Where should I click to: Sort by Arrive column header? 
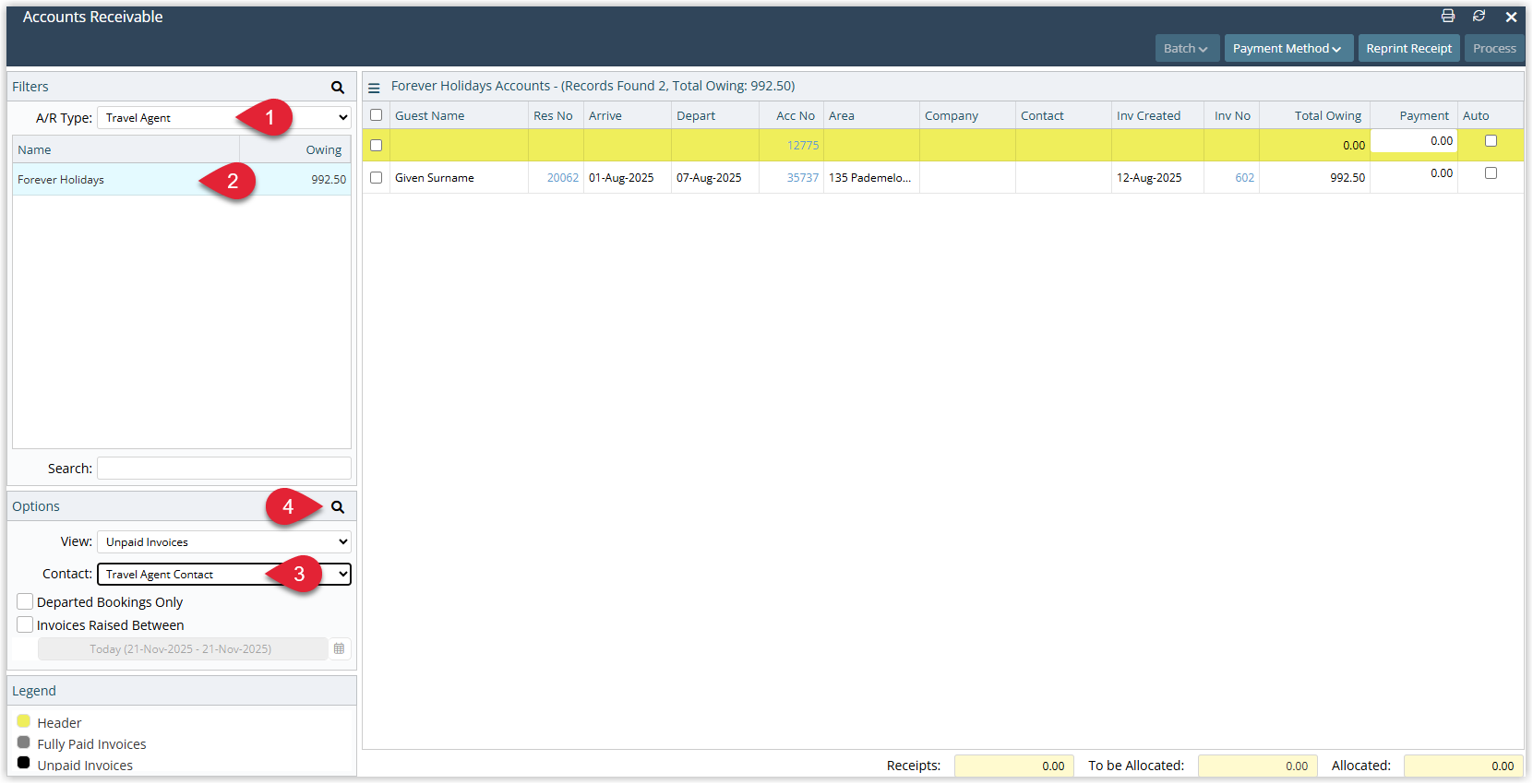[628, 115]
